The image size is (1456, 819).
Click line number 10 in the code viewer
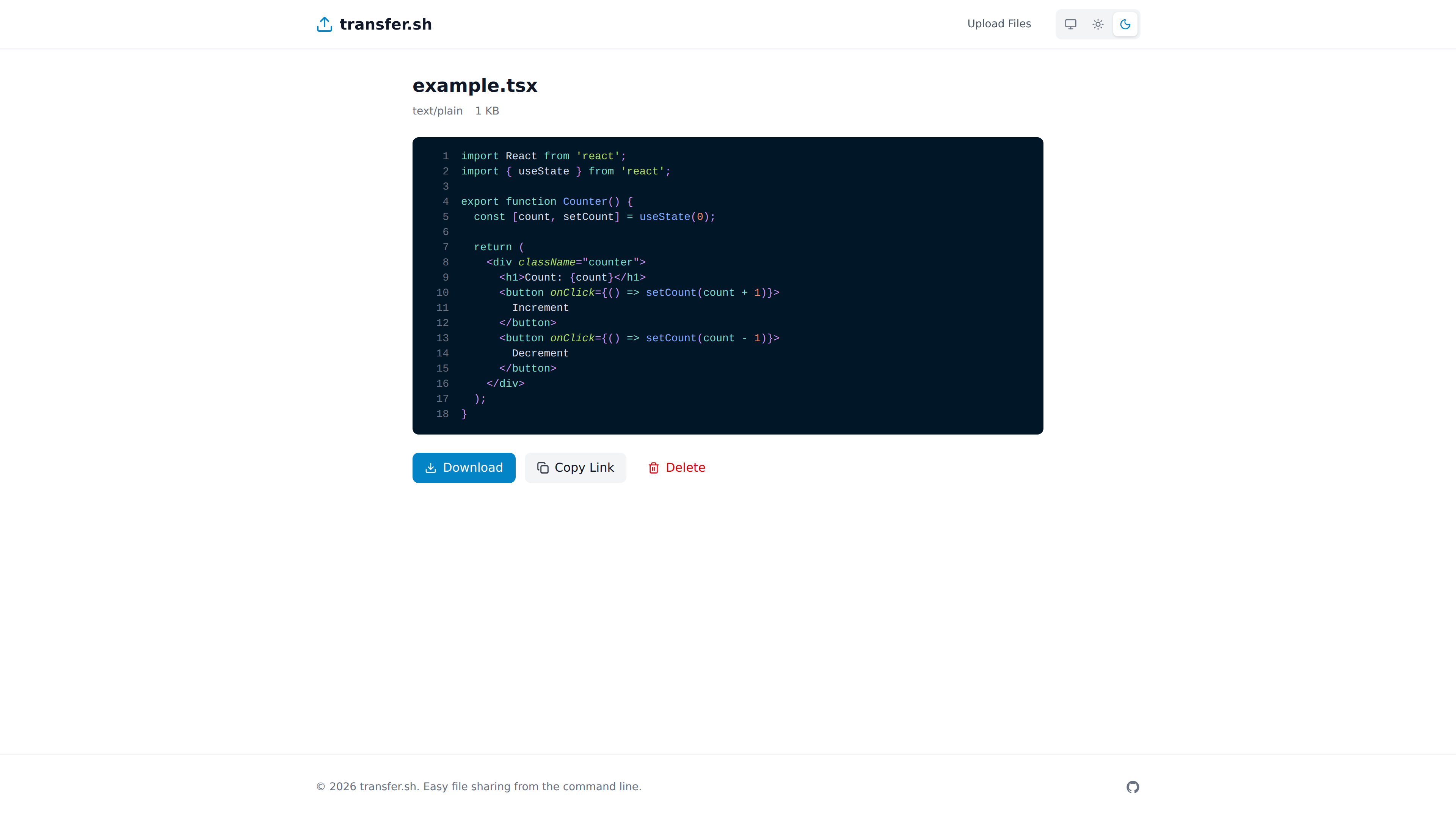442,293
